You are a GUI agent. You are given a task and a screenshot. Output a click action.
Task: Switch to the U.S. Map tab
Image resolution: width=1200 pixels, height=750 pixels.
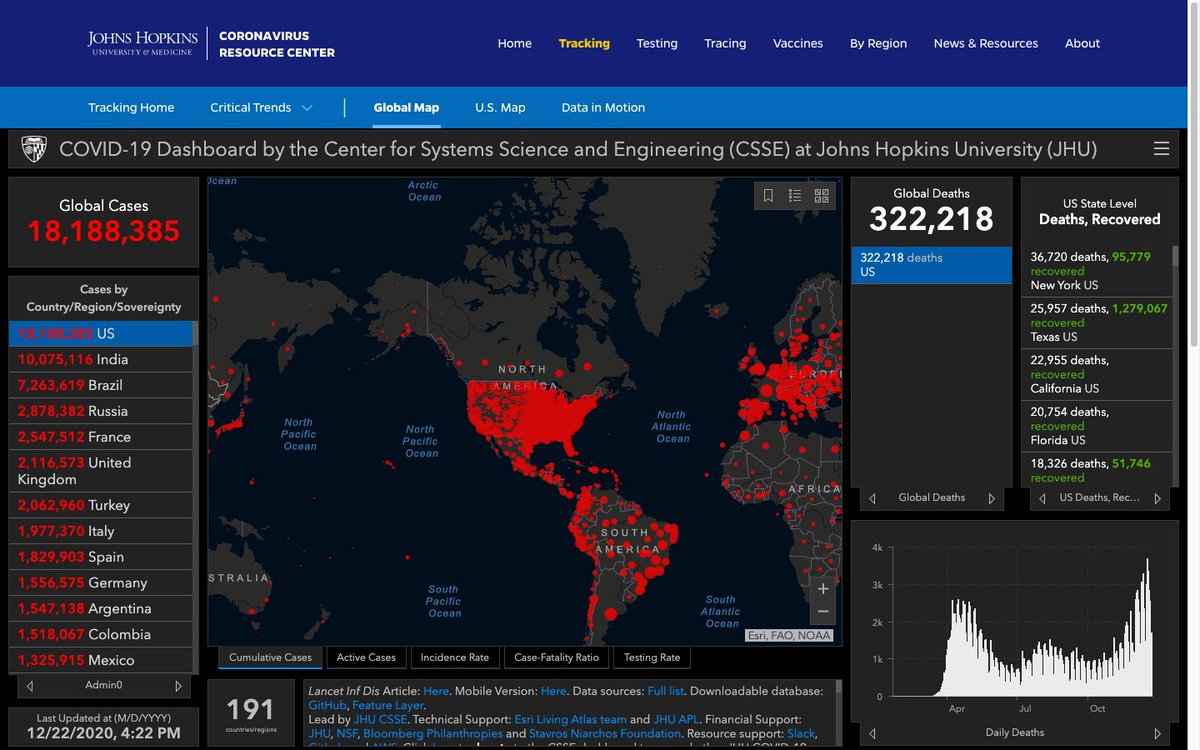(x=500, y=107)
